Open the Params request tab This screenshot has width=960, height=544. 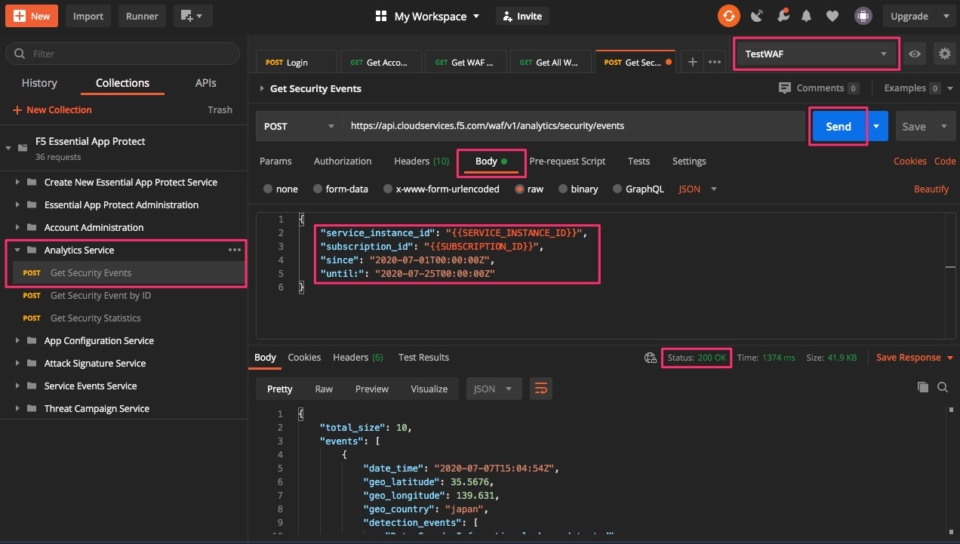pos(276,161)
